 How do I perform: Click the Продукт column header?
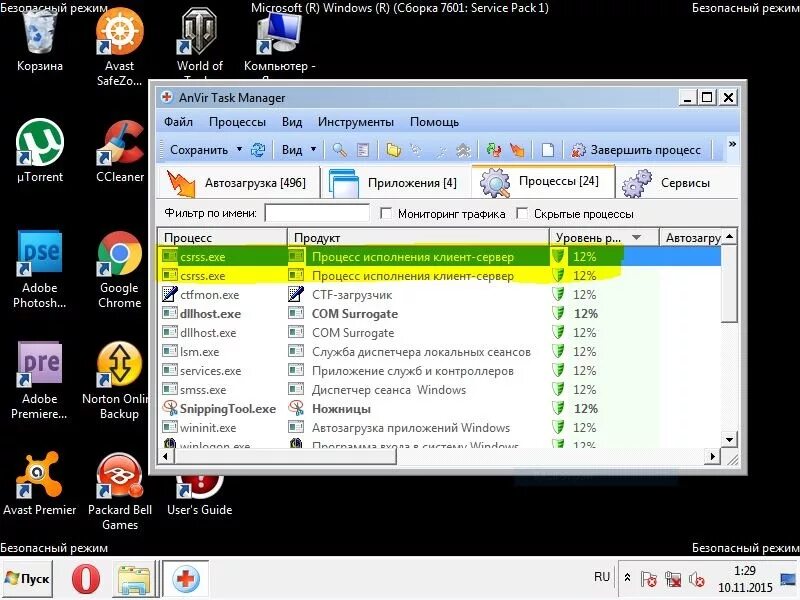(x=418, y=237)
